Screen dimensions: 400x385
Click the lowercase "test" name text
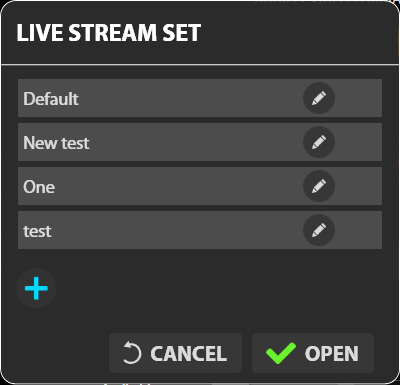pos(37,231)
